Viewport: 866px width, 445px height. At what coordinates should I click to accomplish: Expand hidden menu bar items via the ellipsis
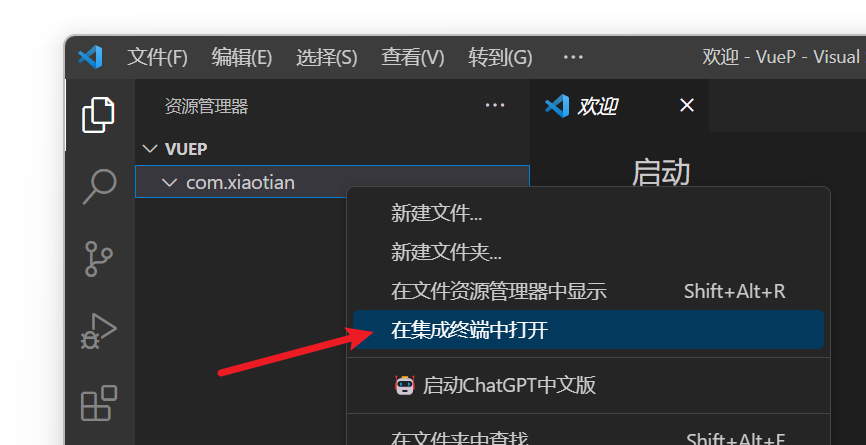click(573, 57)
